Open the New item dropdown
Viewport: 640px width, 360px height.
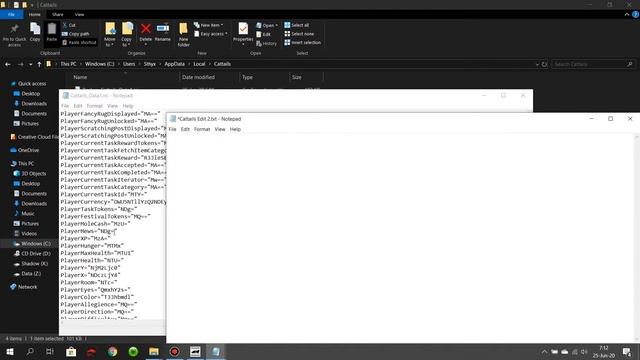[209, 25]
